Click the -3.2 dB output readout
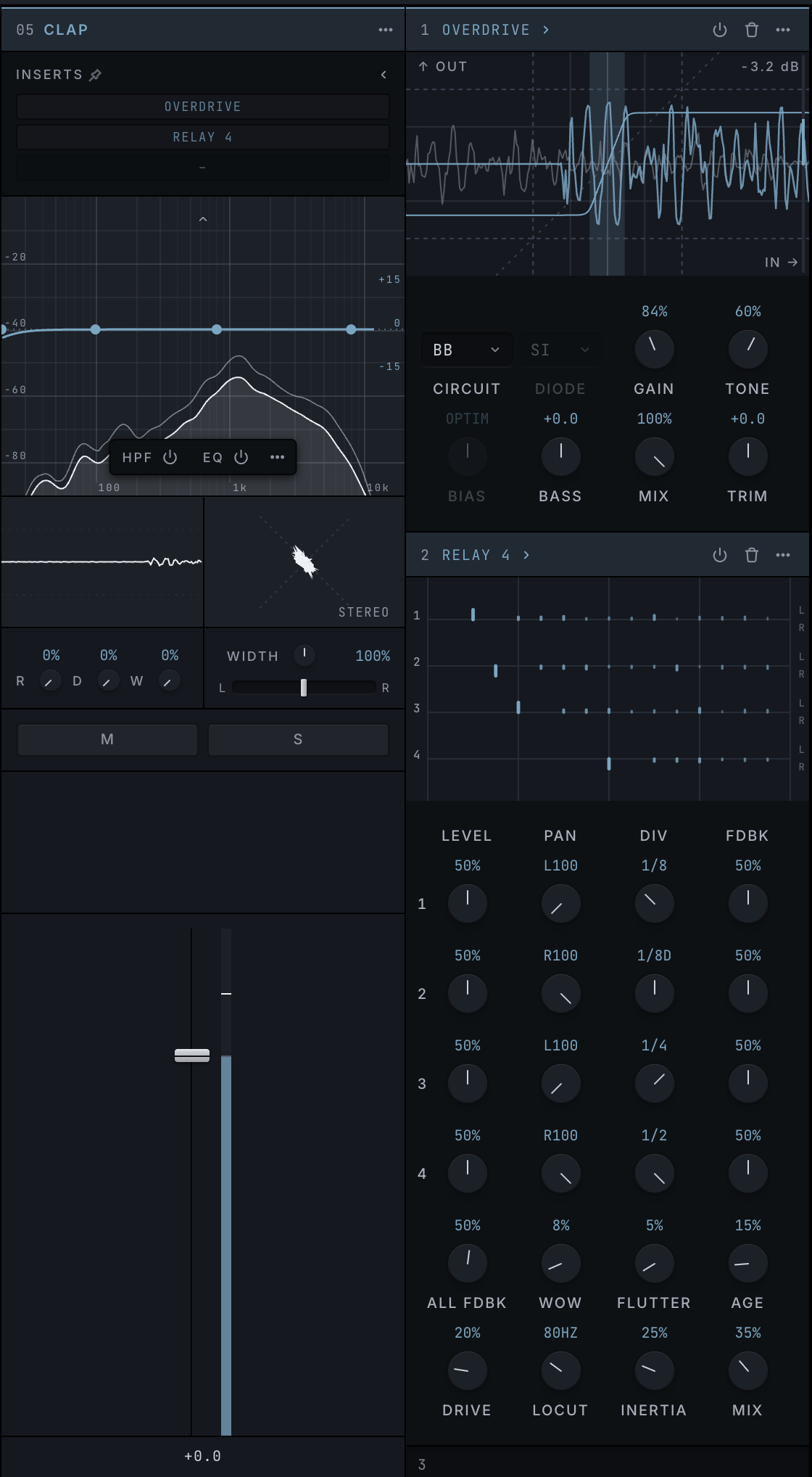Image resolution: width=812 pixels, height=1477 pixels. click(770, 67)
